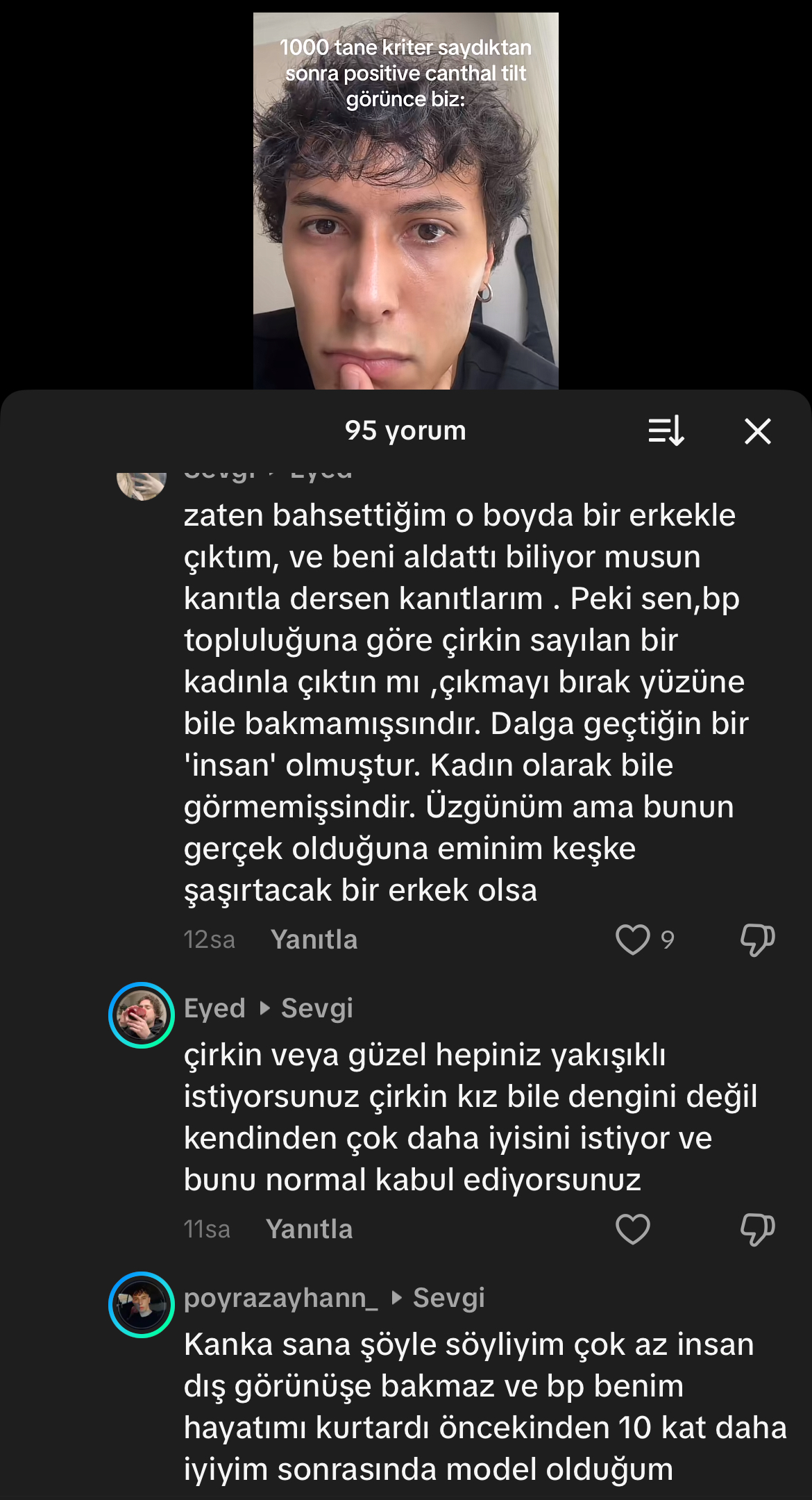Tap Eyed's comment text about çirkin veya güzel
The image size is (812, 1500).
471,1117
